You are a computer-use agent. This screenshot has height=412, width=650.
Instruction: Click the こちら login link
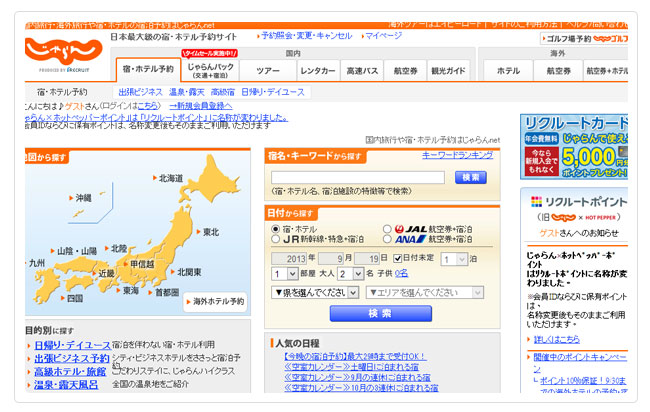(x=147, y=106)
